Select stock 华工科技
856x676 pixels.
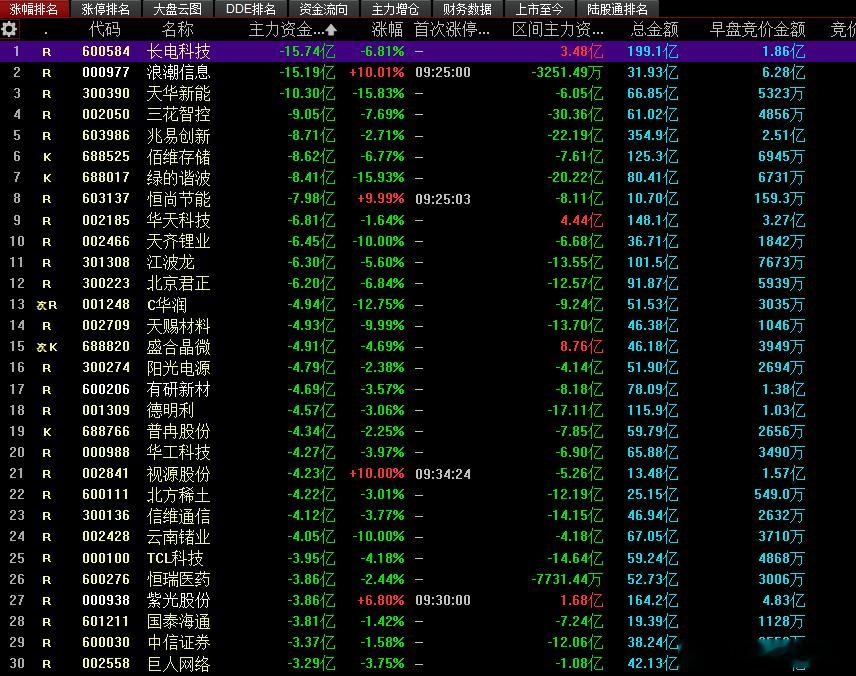[179, 453]
